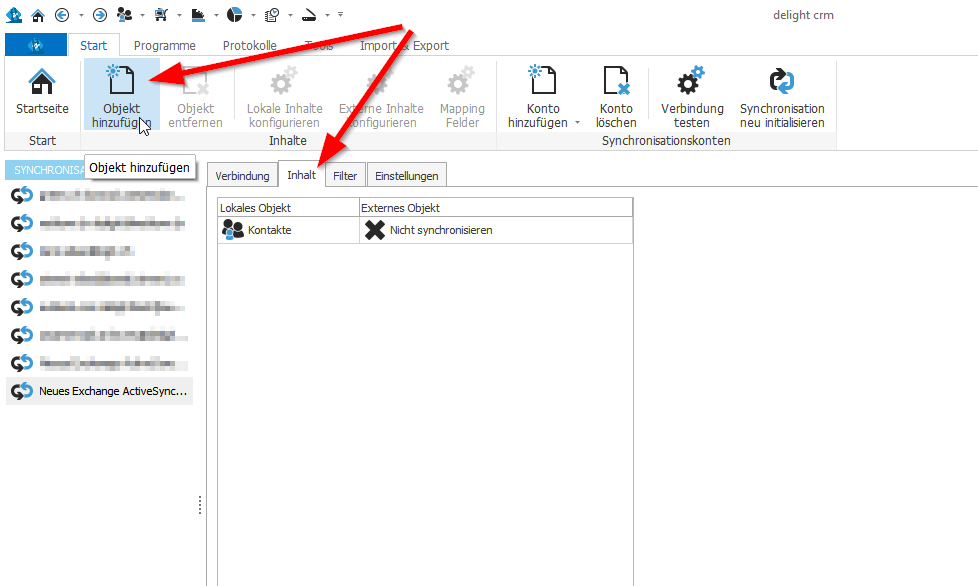978x586 pixels.
Task: Select the Kontakte entry icon
Action: [x=230, y=230]
